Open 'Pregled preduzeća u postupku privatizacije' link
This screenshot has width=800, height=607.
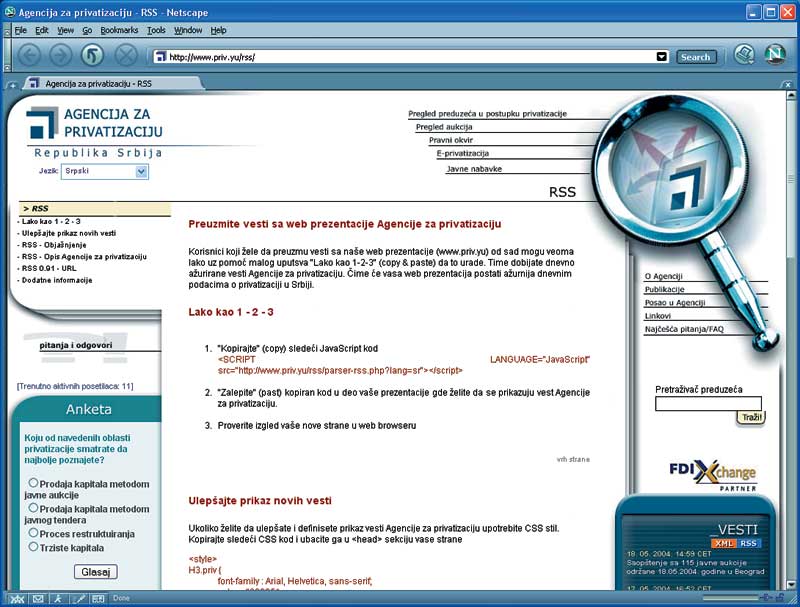pos(487,114)
